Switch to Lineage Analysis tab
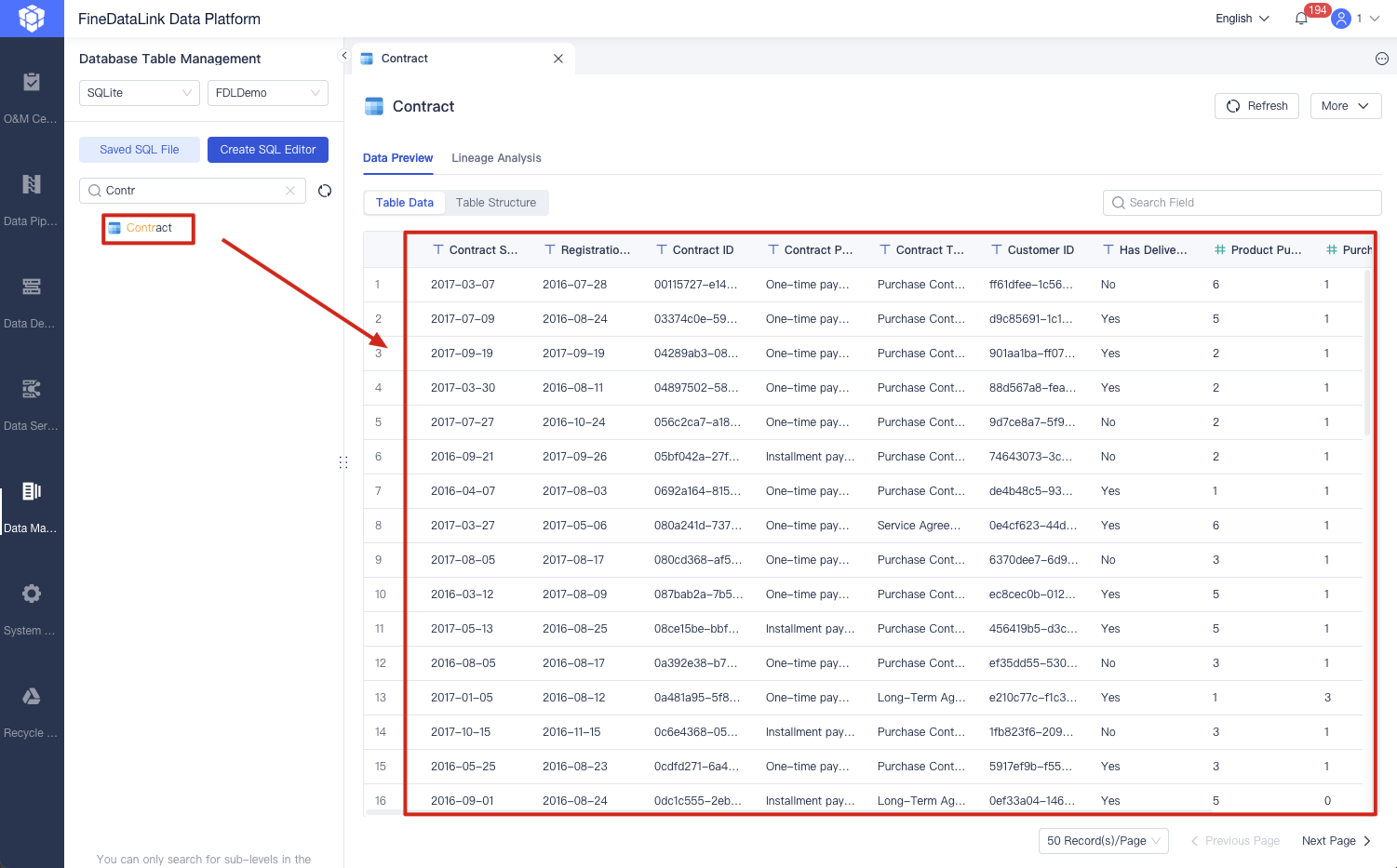This screenshot has width=1397, height=868. pyautogui.click(x=496, y=158)
